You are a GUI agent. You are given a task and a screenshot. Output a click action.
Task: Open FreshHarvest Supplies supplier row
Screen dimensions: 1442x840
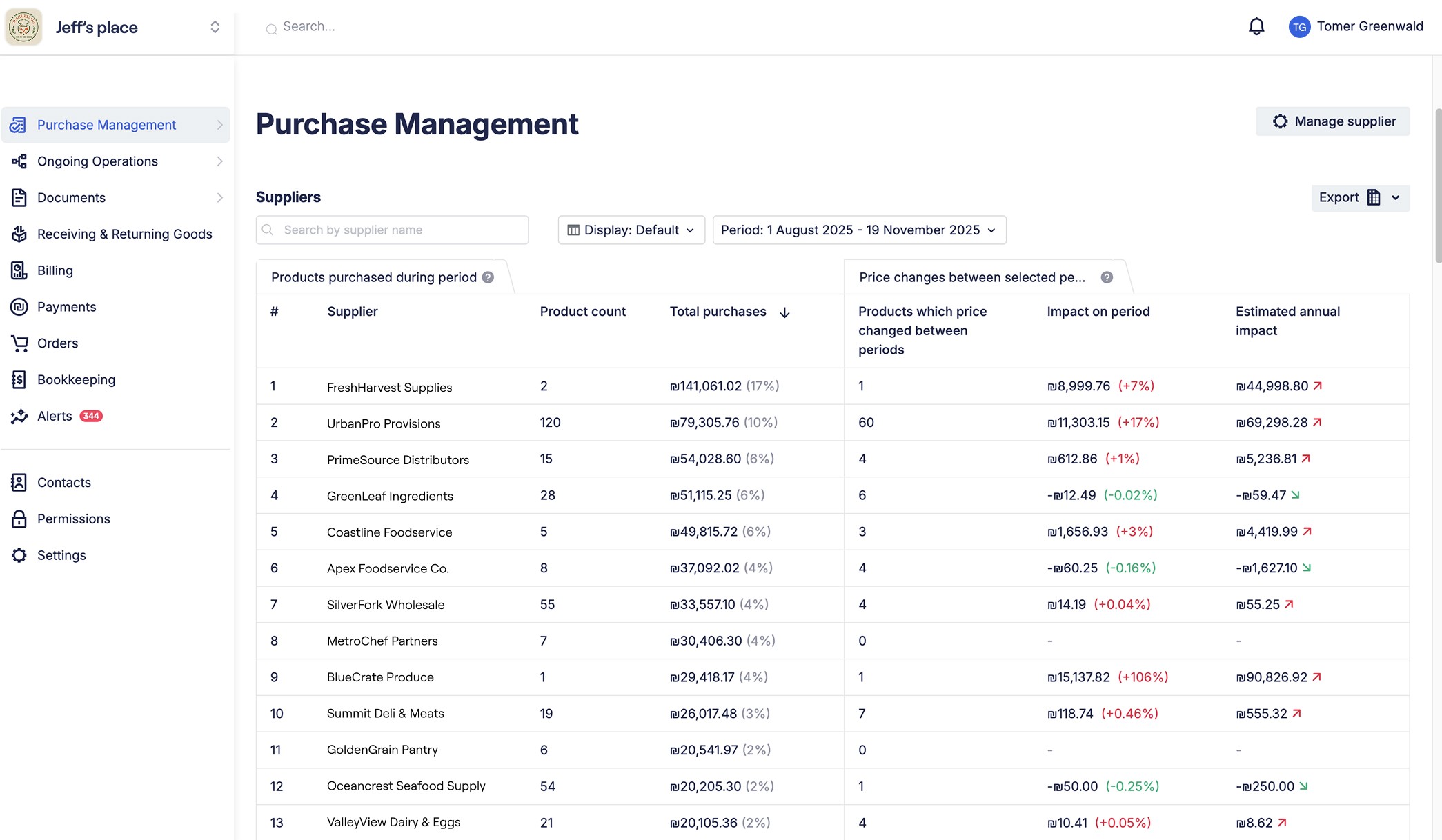click(x=389, y=387)
